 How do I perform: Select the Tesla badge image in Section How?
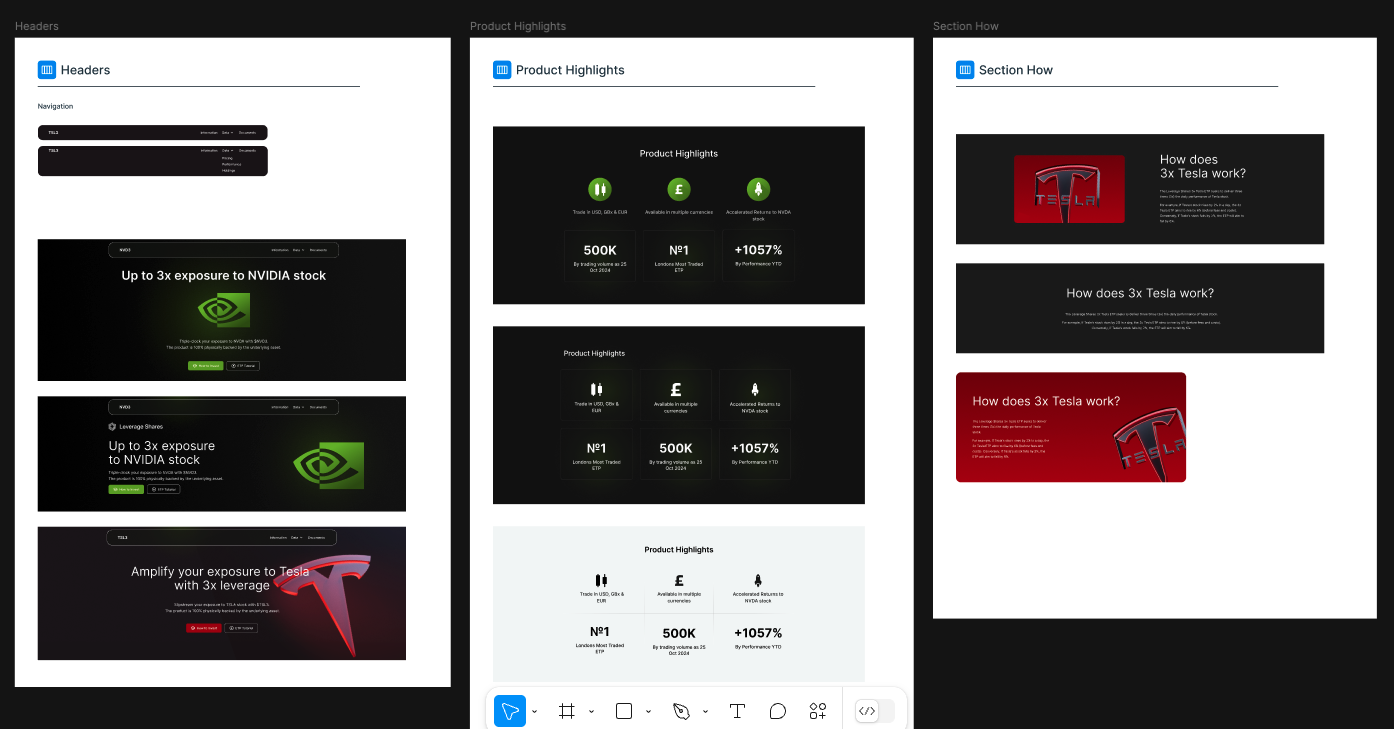pos(1069,189)
